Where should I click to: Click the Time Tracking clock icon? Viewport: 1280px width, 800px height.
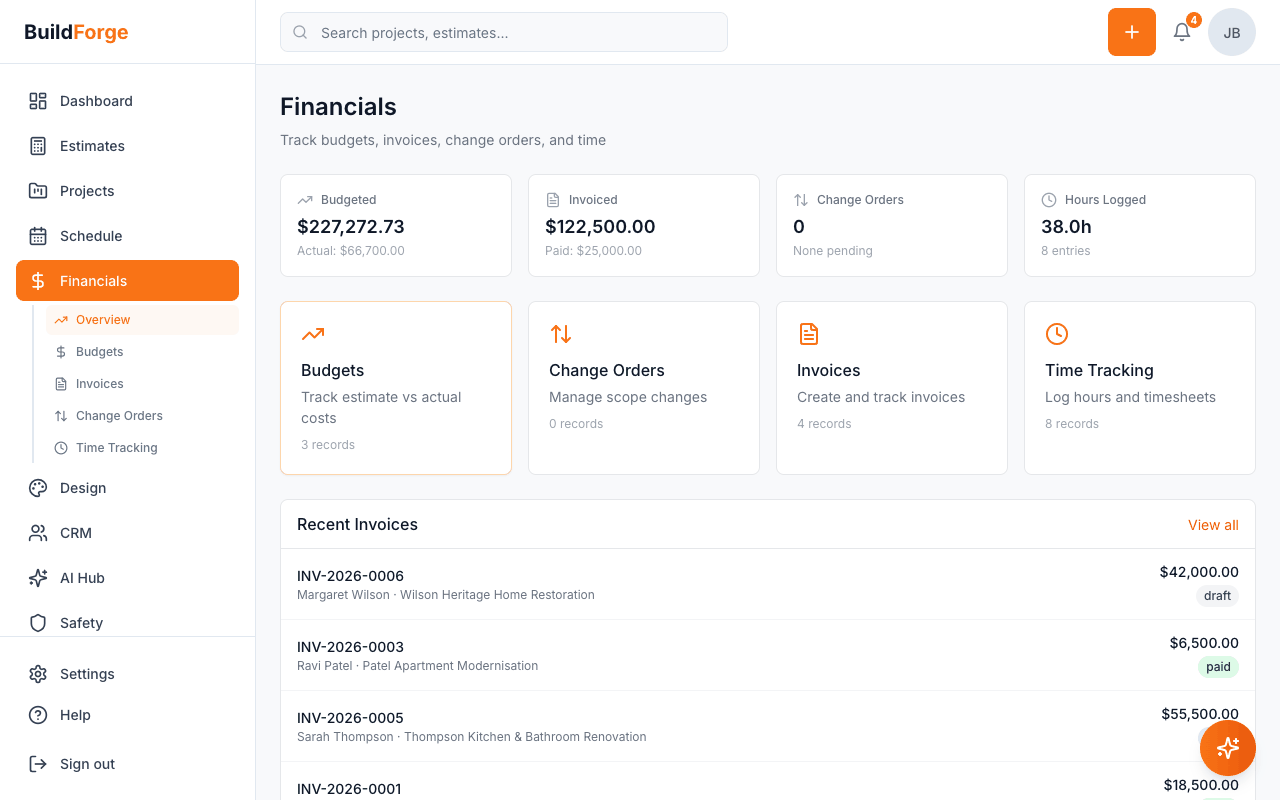pyautogui.click(x=60, y=447)
